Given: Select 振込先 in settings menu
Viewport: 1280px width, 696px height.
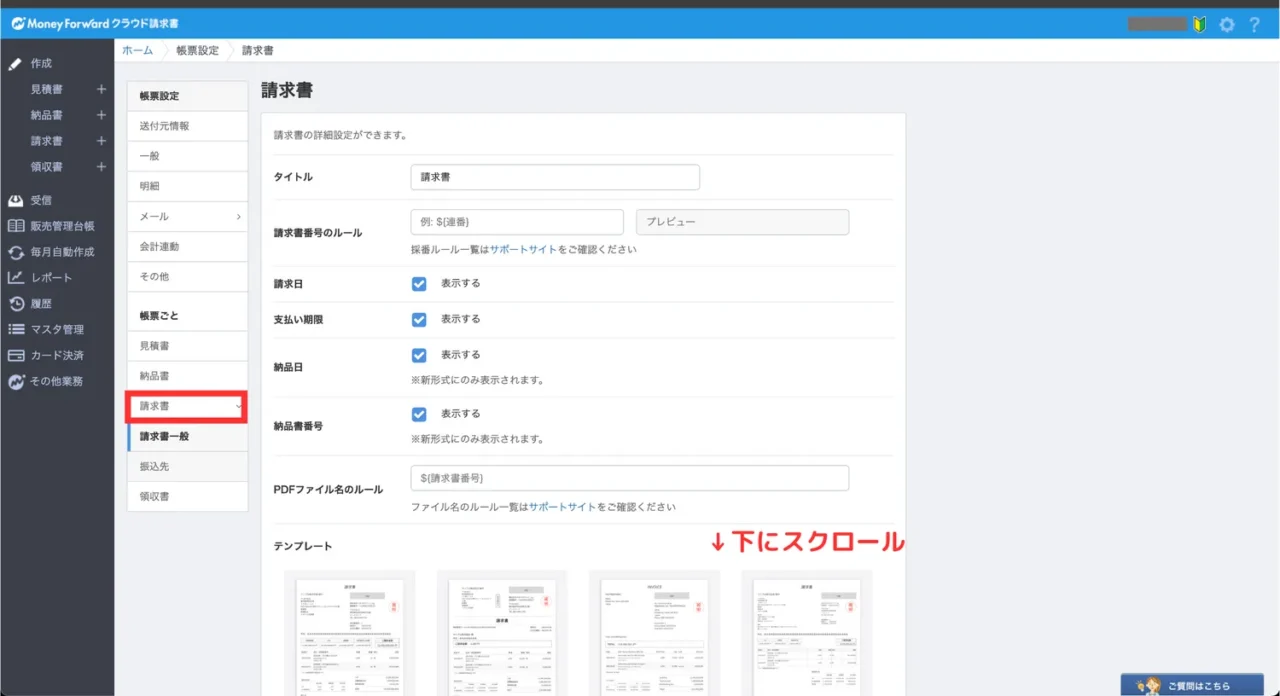Looking at the screenshot, I should click(x=187, y=466).
